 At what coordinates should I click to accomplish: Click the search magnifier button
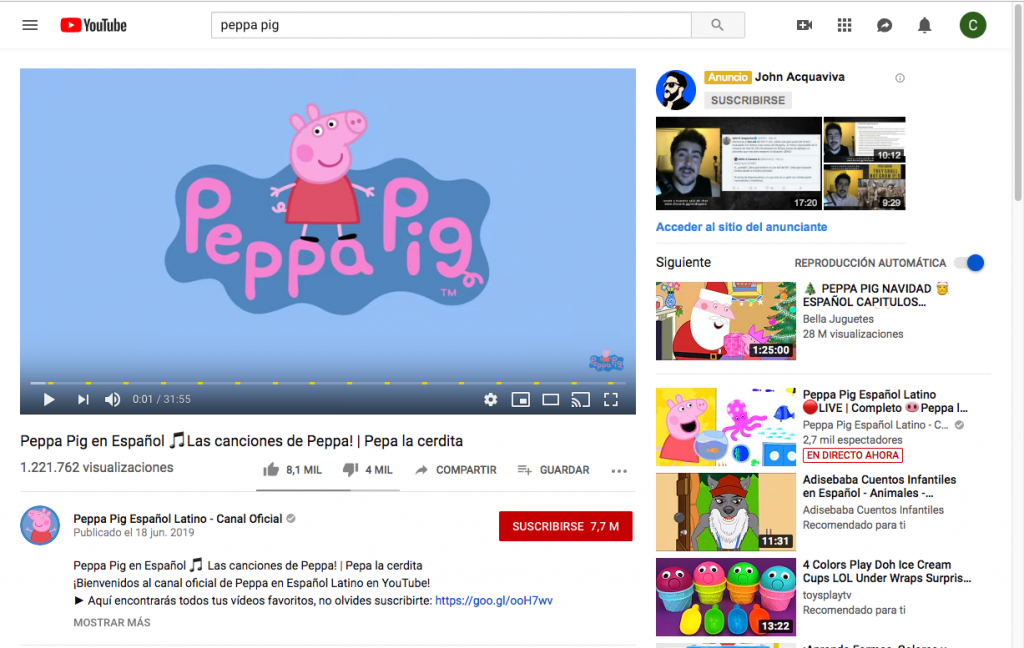[716, 25]
